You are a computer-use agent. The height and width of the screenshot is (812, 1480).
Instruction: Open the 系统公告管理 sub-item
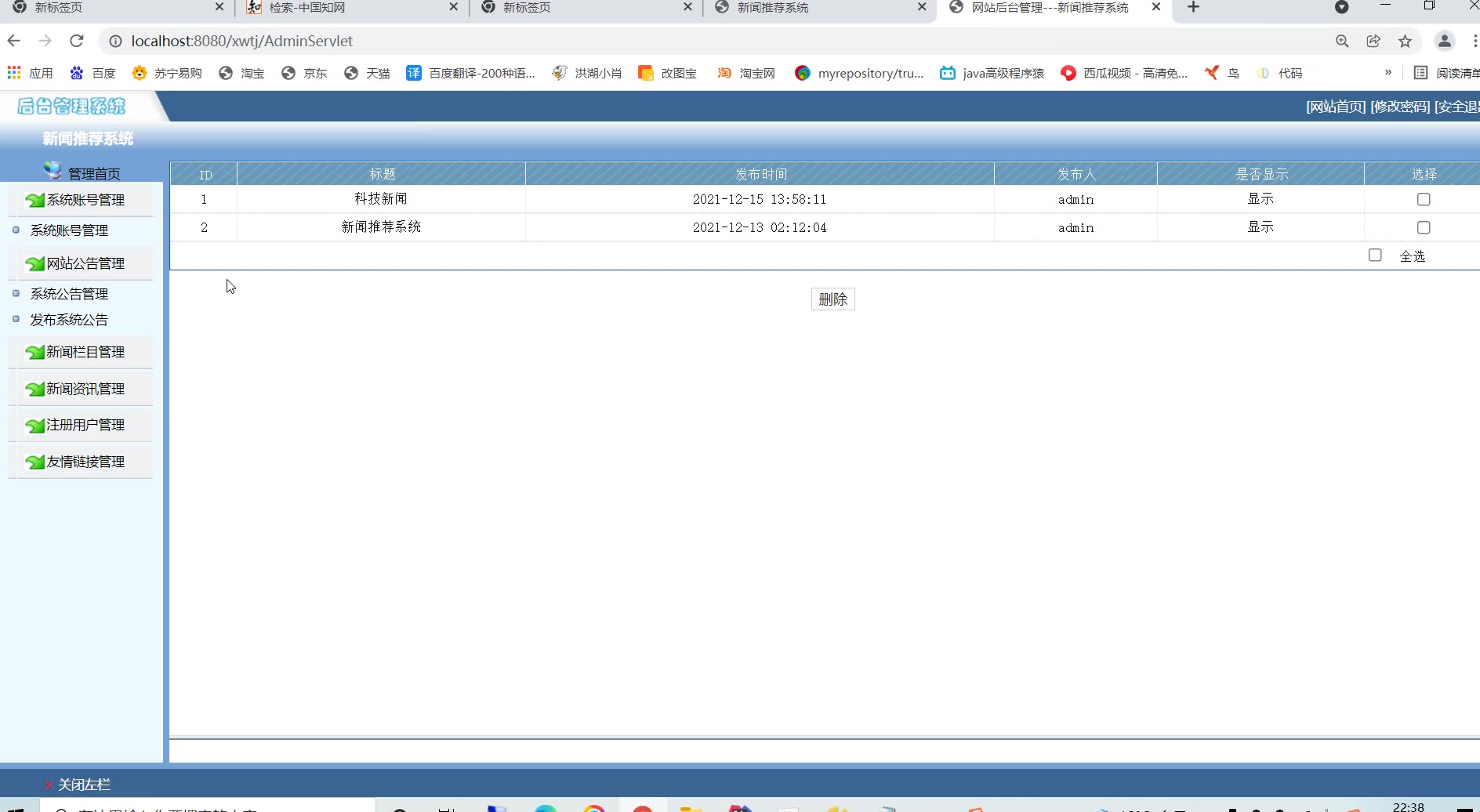point(69,294)
